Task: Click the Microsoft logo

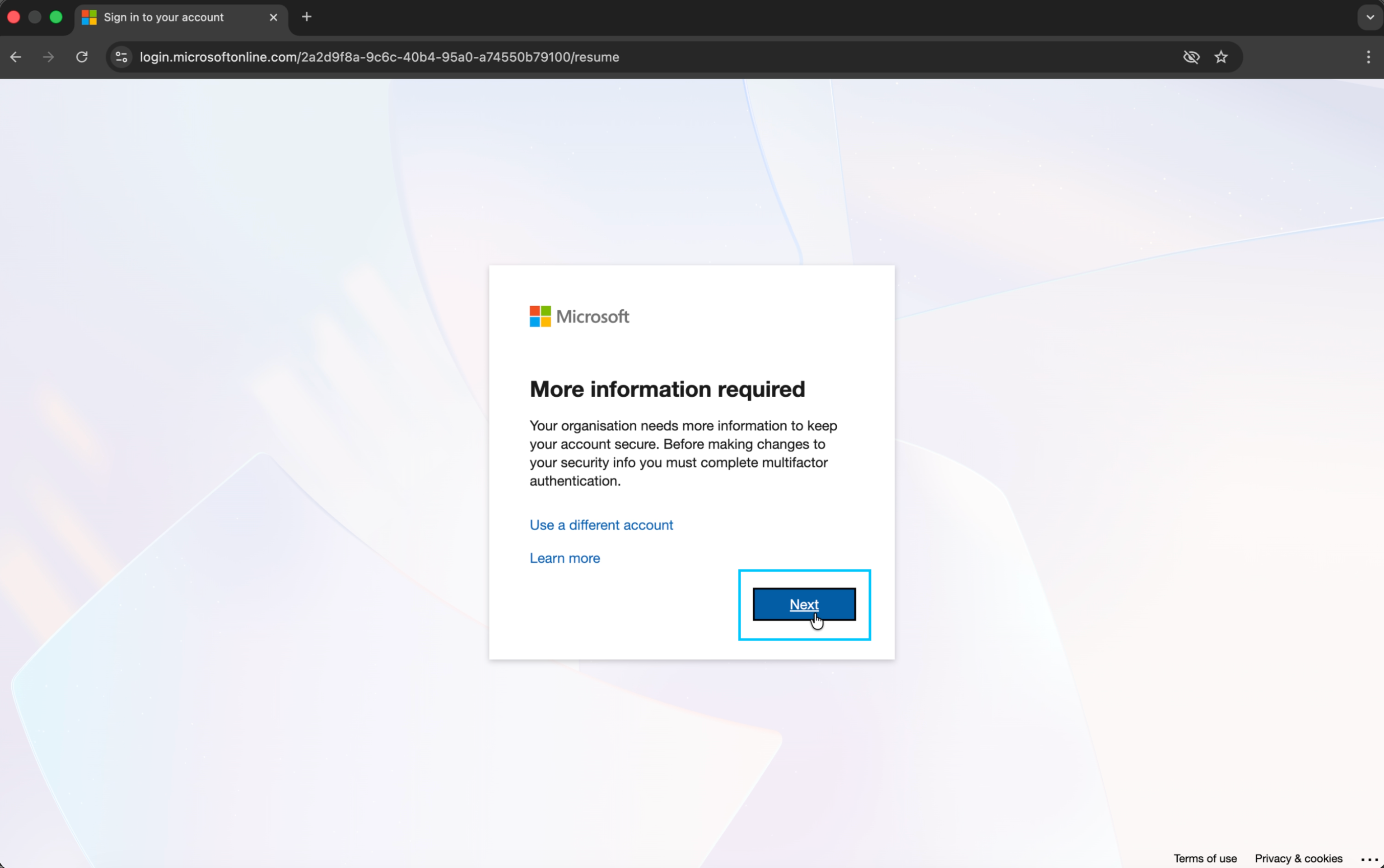Action: pyautogui.click(x=579, y=316)
